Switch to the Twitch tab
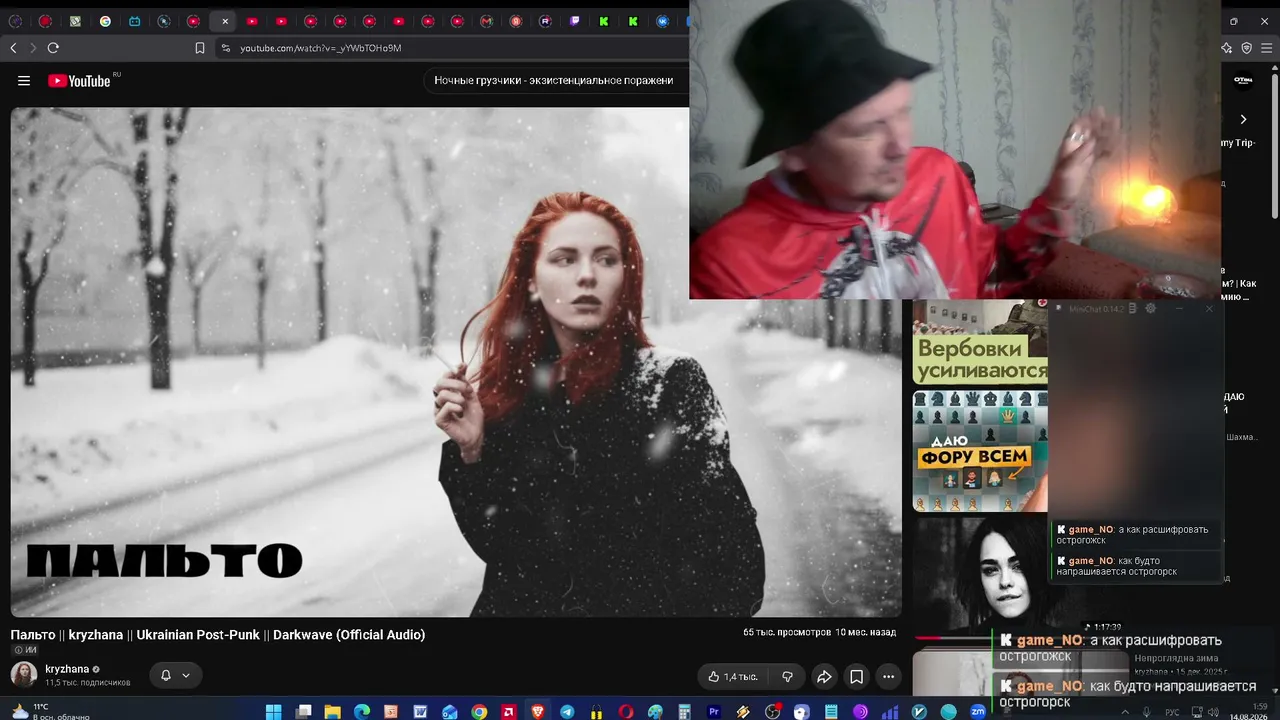Image resolution: width=1280 pixels, height=720 pixels. [x=575, y=21]
